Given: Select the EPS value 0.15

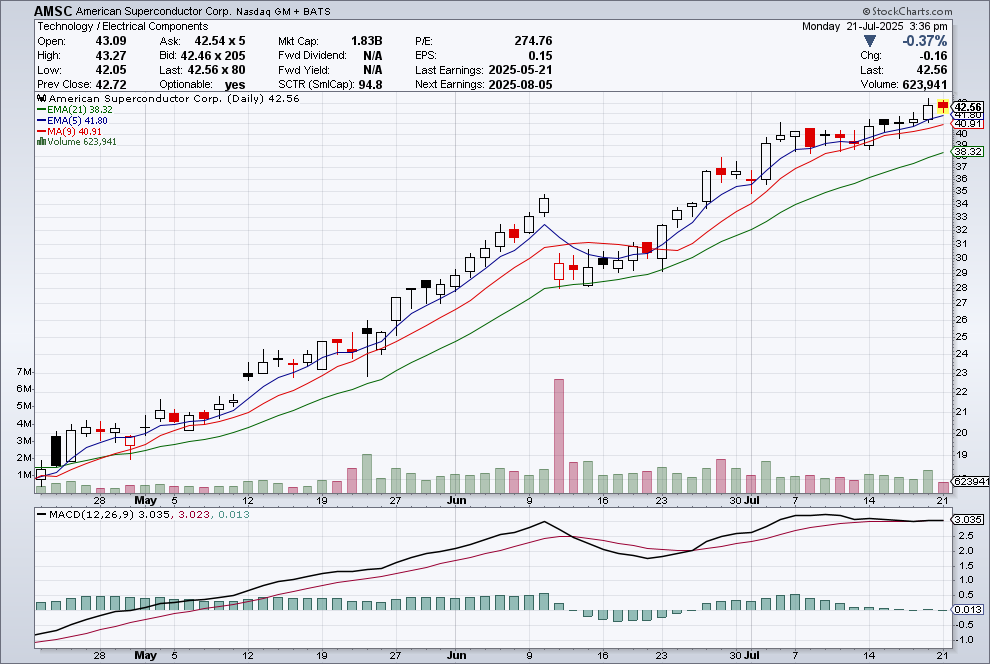Looking at the screenshot, I should [x=540, y=56].
